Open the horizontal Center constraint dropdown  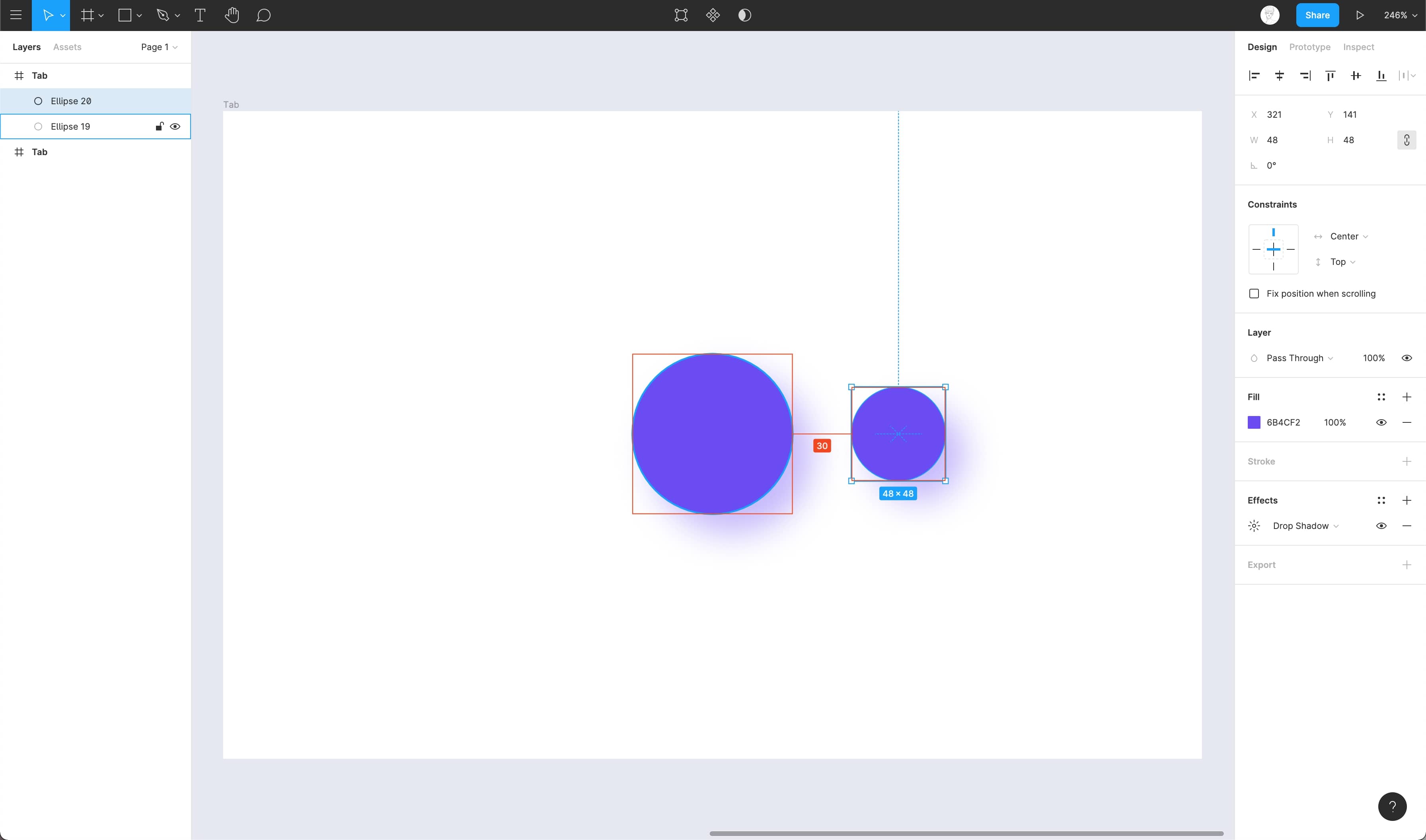pos(1348,236)
